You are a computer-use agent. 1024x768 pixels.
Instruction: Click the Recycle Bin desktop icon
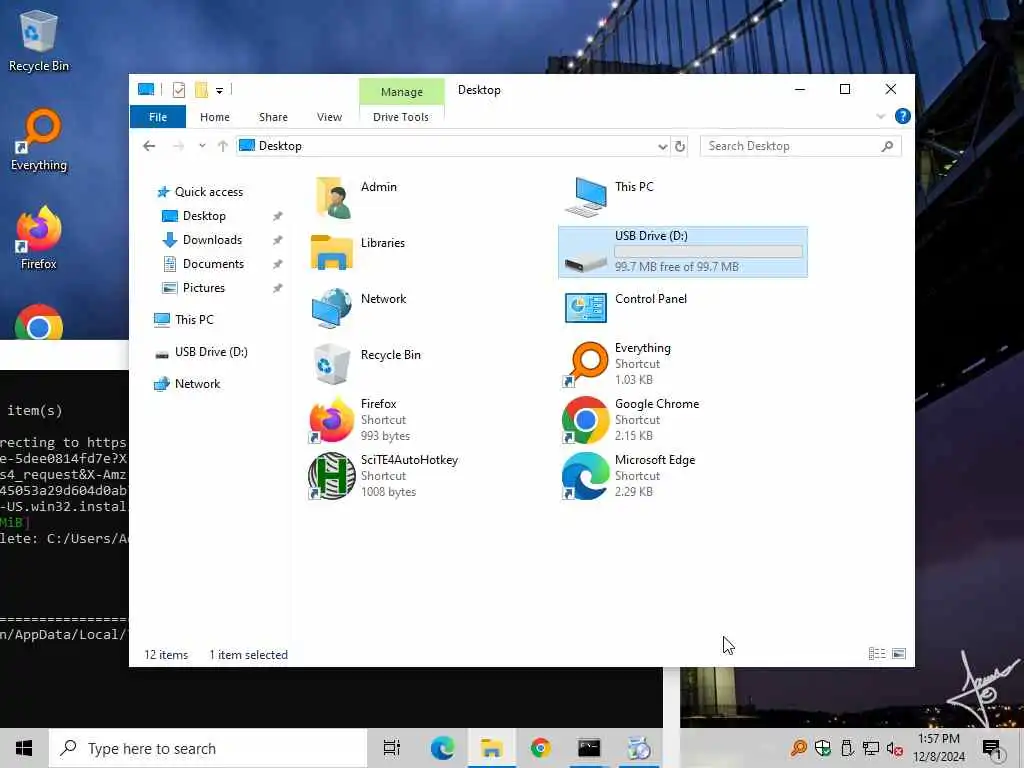[39, 40]
